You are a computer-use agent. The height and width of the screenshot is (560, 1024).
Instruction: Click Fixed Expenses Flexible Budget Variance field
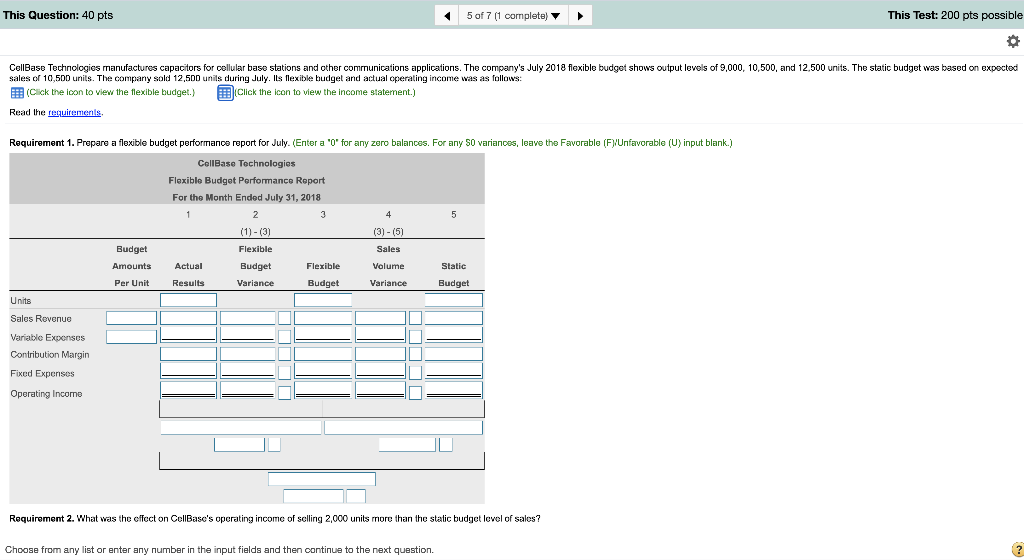(248, 371)
